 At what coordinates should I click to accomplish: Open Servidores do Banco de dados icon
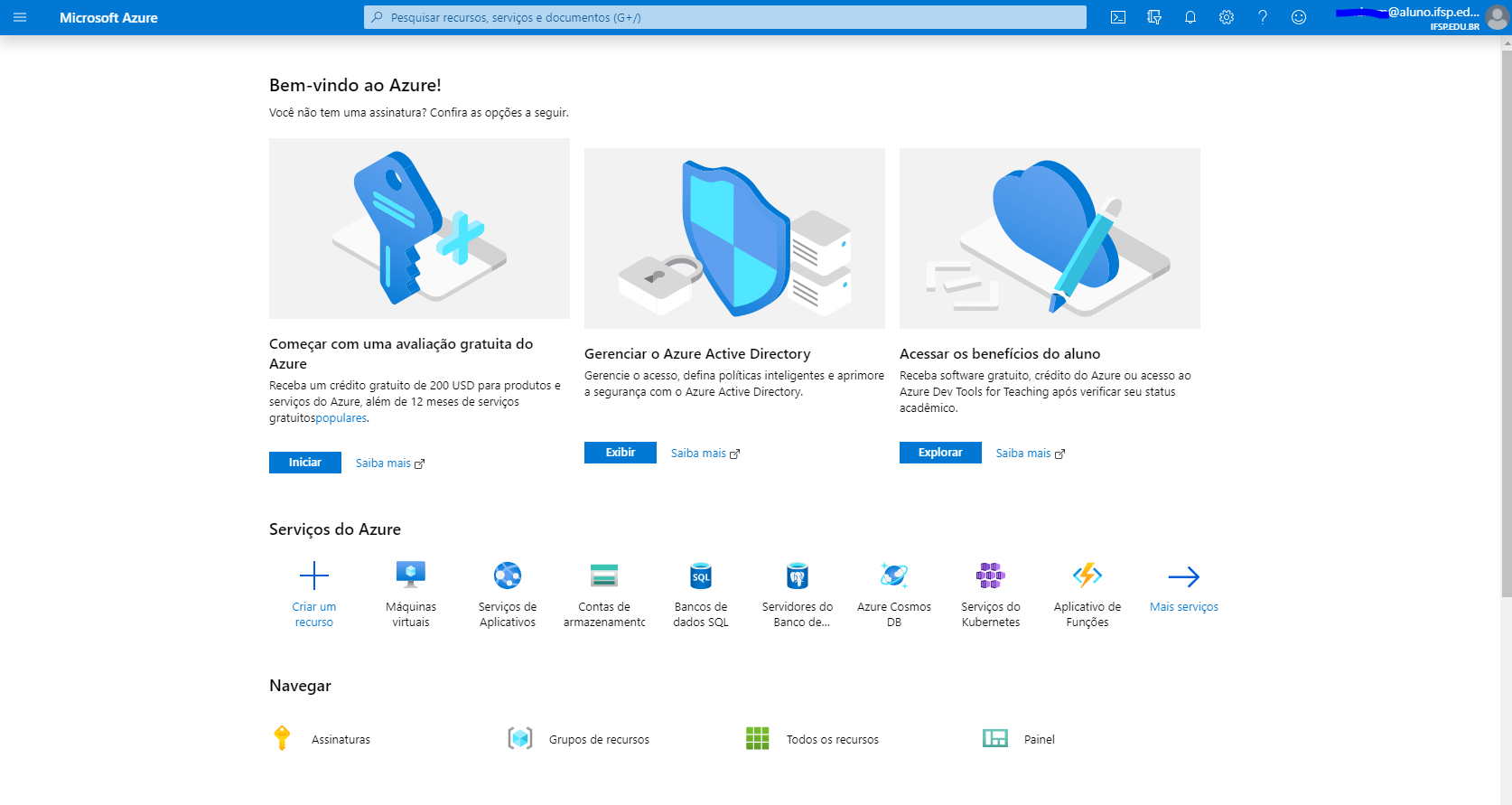coord(798,575)
